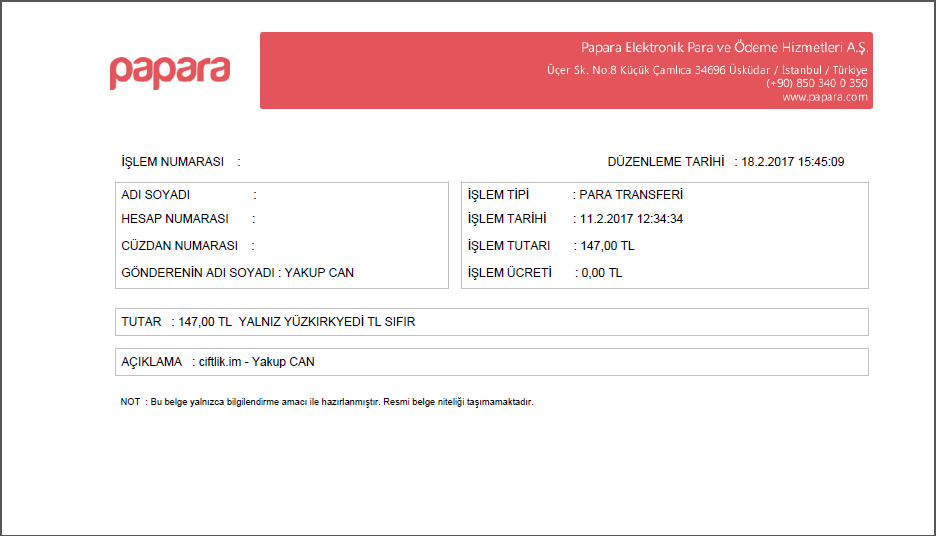Select the description ciftlik.im - Yakup CAN
The width and height of the screenshot is (936, 536).
(257, 362)
